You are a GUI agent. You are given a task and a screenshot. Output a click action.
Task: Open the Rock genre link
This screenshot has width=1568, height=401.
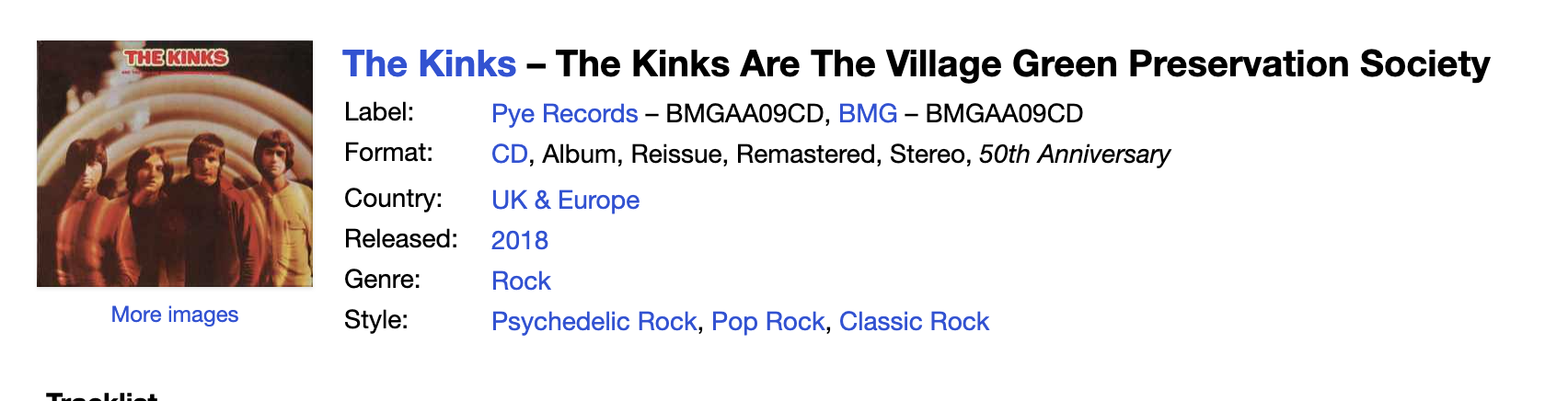pyautogui.click(x=521, y=281)
